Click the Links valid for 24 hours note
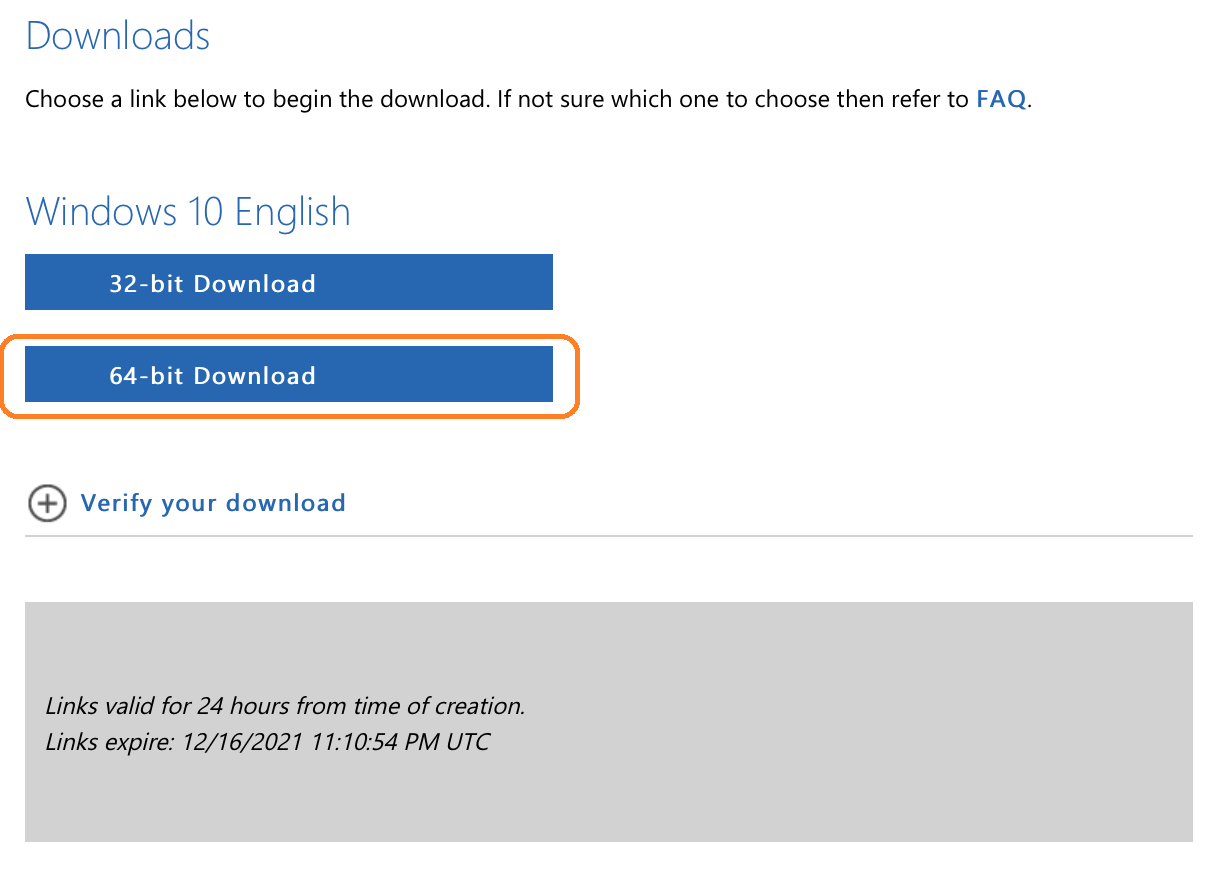The image size is (1230, 880). click(285, 706)
